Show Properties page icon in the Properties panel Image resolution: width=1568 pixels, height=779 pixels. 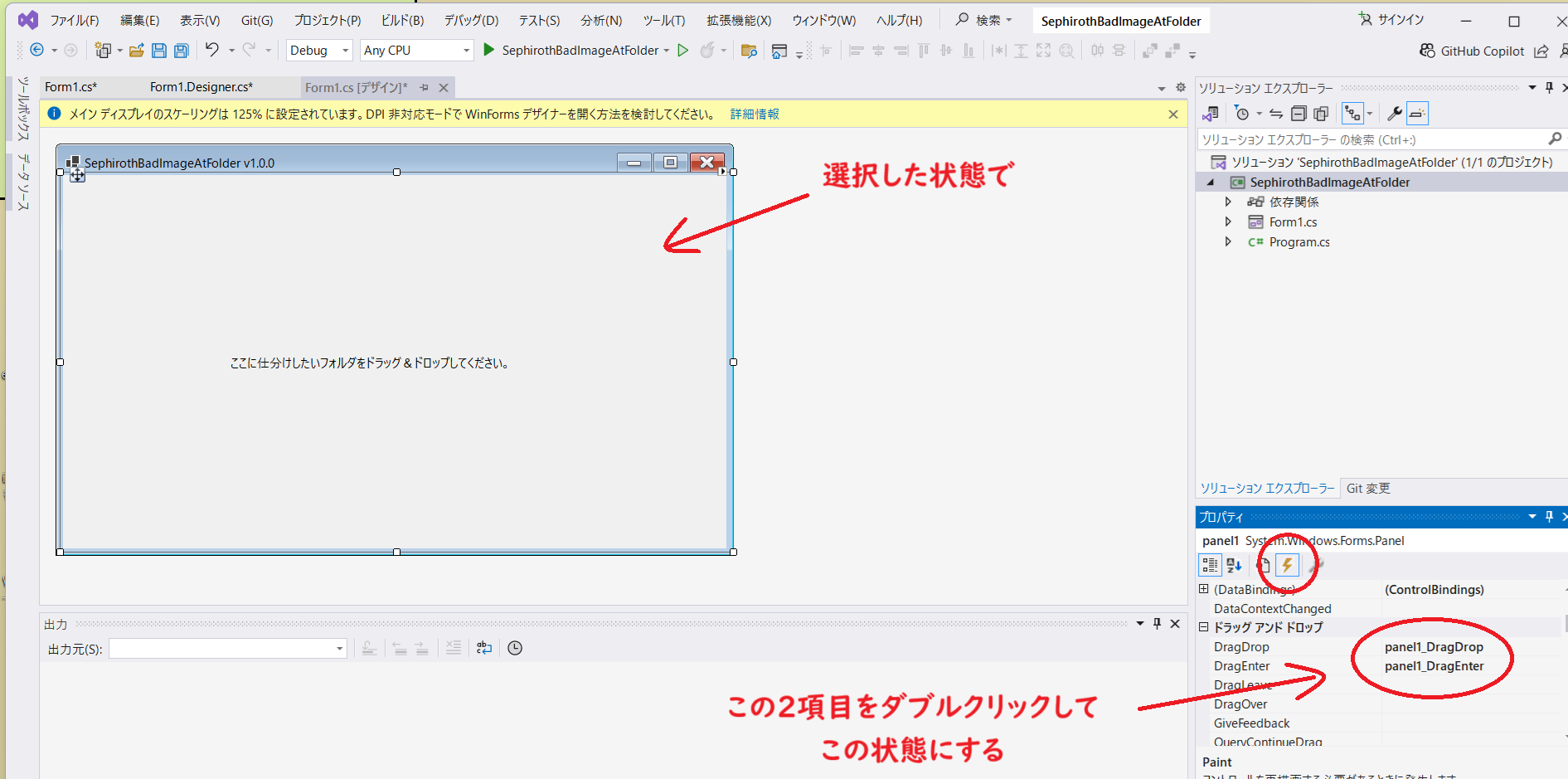coord(1263,565)
